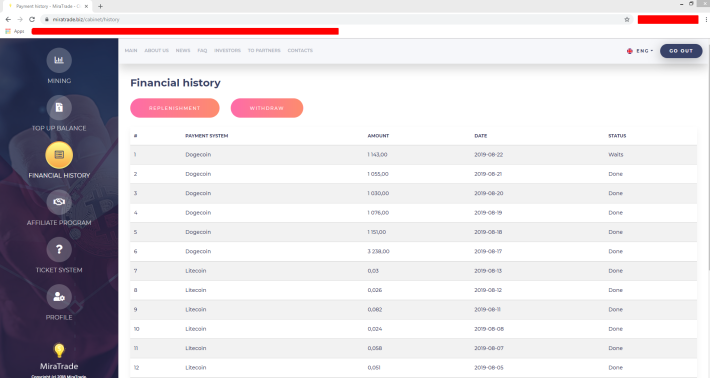Click amount 0,082 in row 9
Screen dimensions: 710x378
coord(374,310)
